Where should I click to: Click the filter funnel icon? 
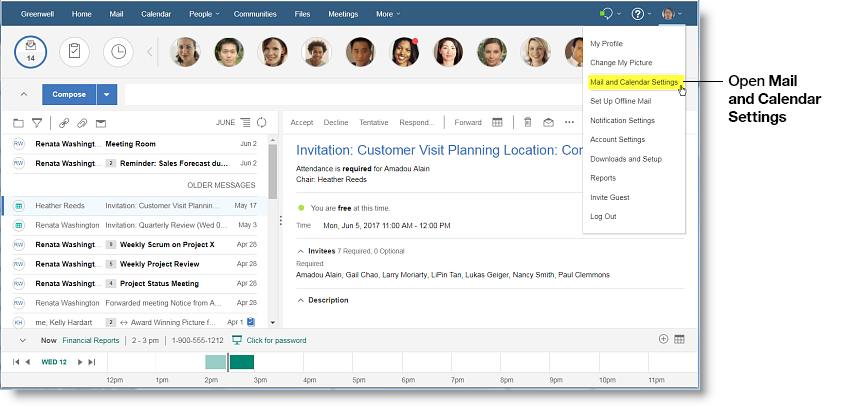click(37, 123)
